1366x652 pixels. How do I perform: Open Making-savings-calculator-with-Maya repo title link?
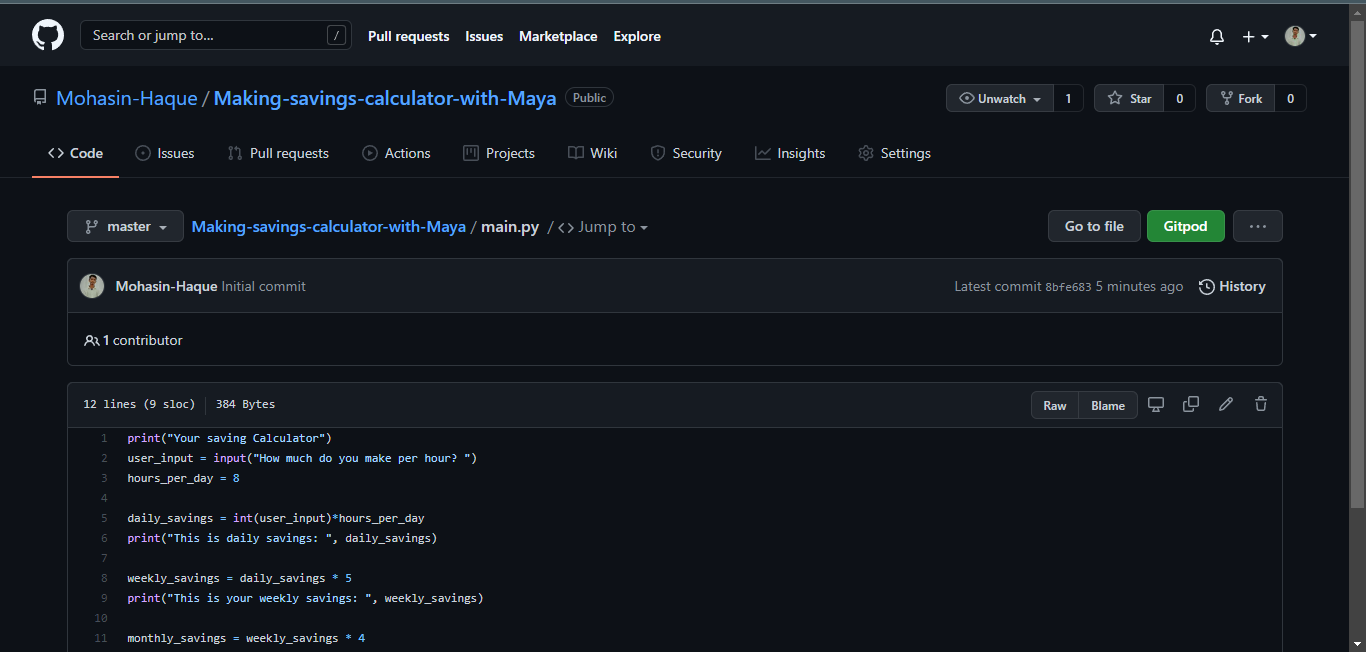click(x=385, y=98)
